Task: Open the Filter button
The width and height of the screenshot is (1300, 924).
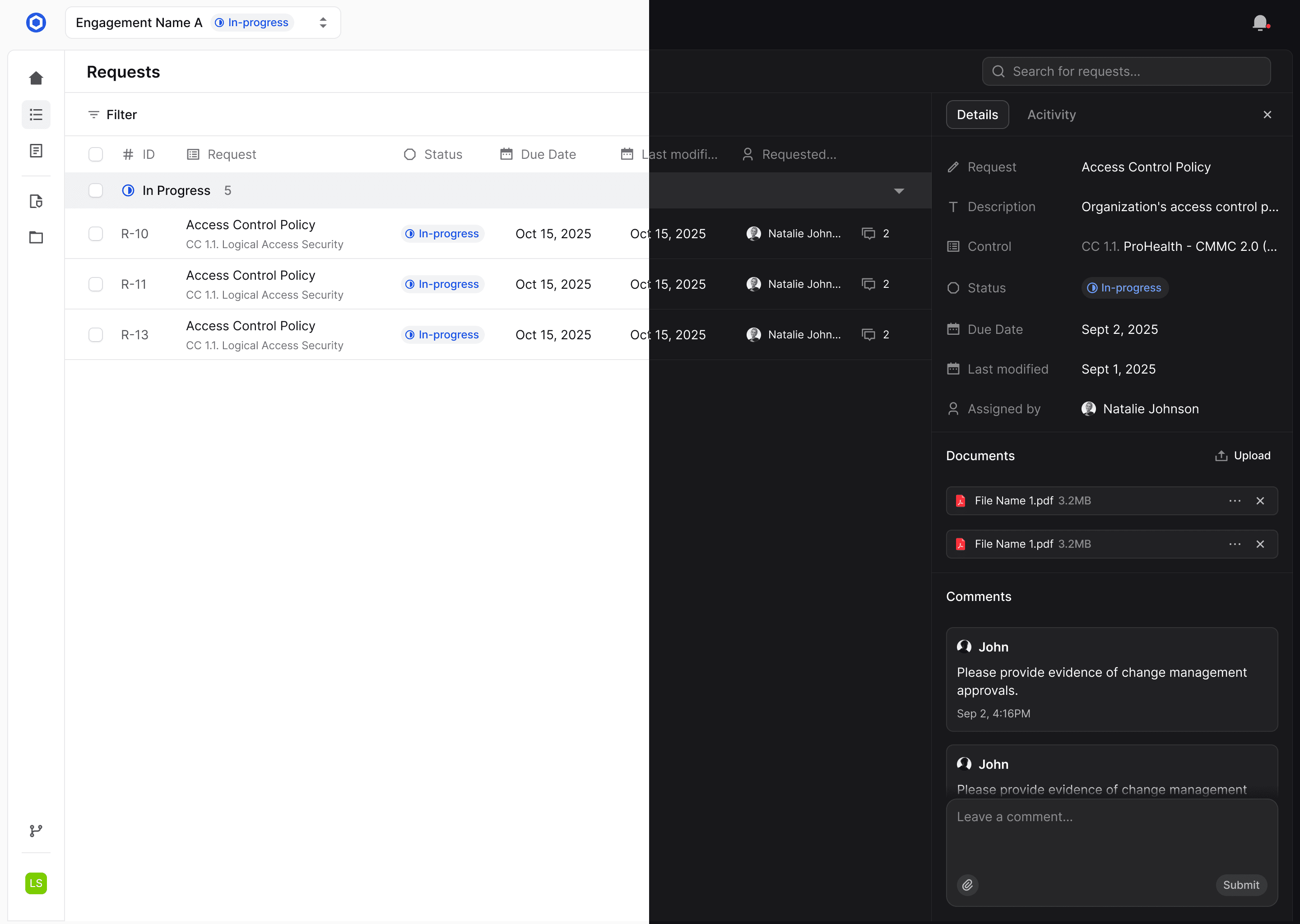Action: pyautogui.click(x=112, y=115)
